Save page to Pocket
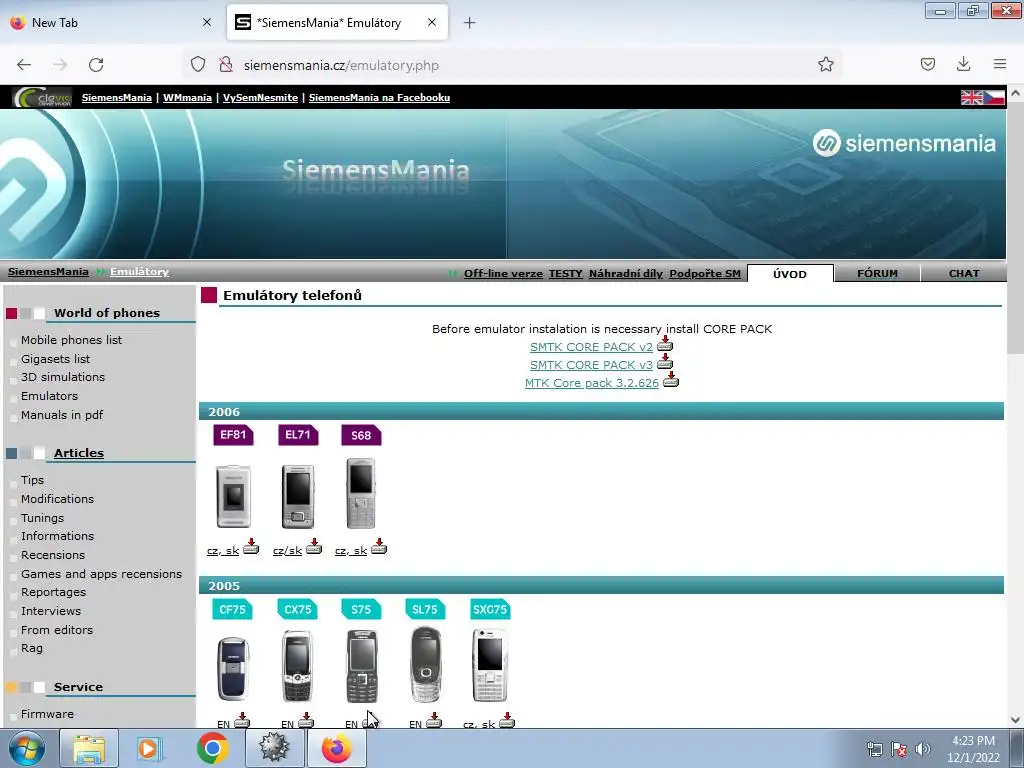1024x768 pixels. pyautogui.click(x=927, y=64)
